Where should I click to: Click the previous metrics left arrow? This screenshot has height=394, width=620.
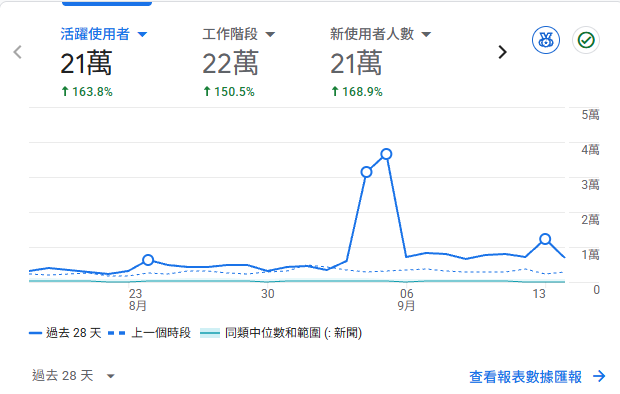pyautogui.click(x=17, y=52)
